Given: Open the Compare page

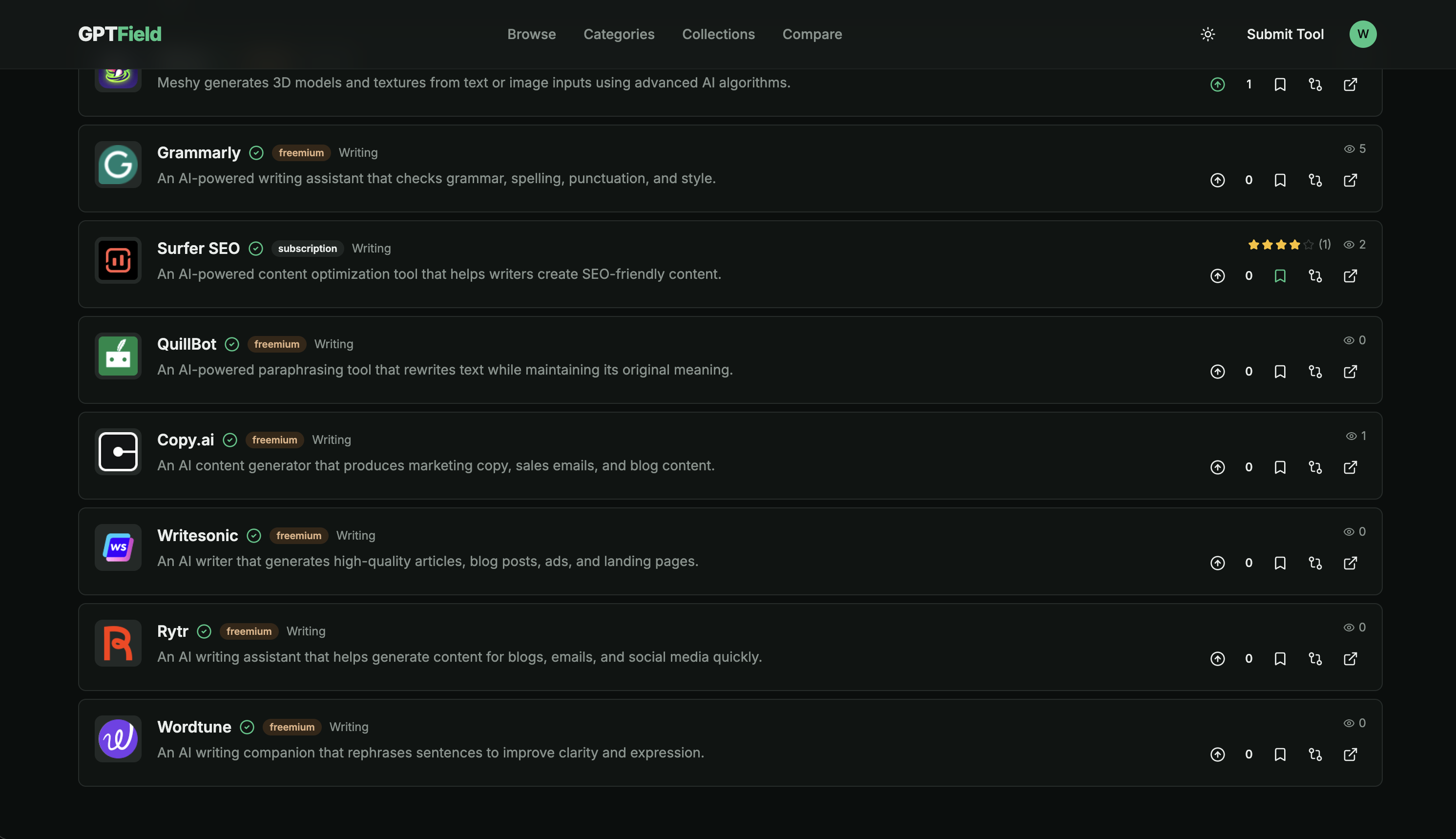Looking at the screenshot, I should click(811, 35).
